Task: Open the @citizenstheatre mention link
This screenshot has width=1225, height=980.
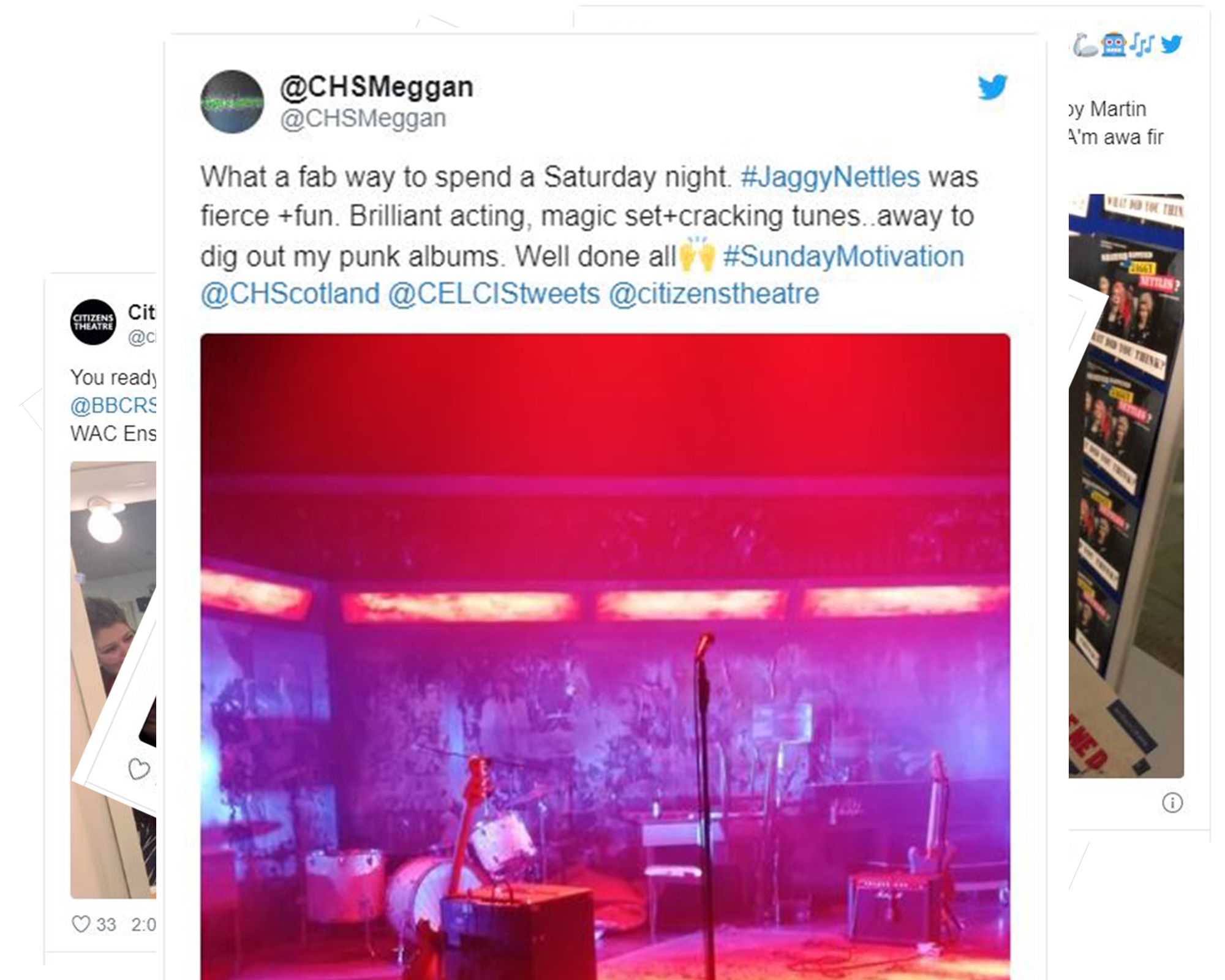Action: [x=714, y=293]
